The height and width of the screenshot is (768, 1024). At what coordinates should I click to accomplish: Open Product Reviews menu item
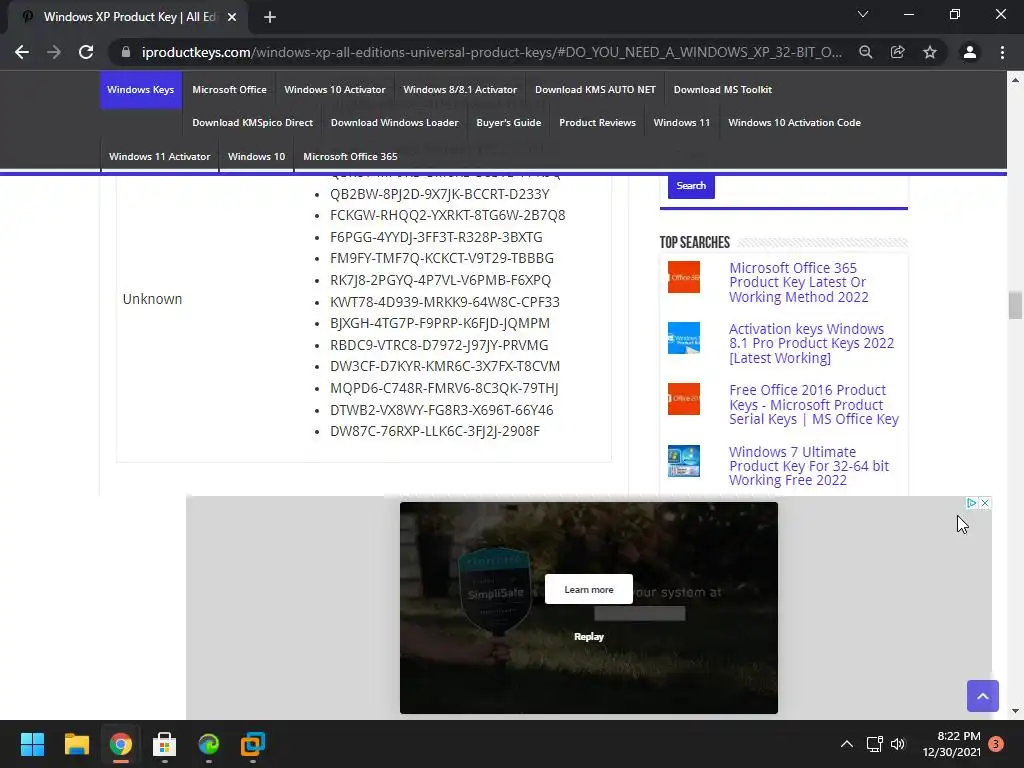point(597,123)
